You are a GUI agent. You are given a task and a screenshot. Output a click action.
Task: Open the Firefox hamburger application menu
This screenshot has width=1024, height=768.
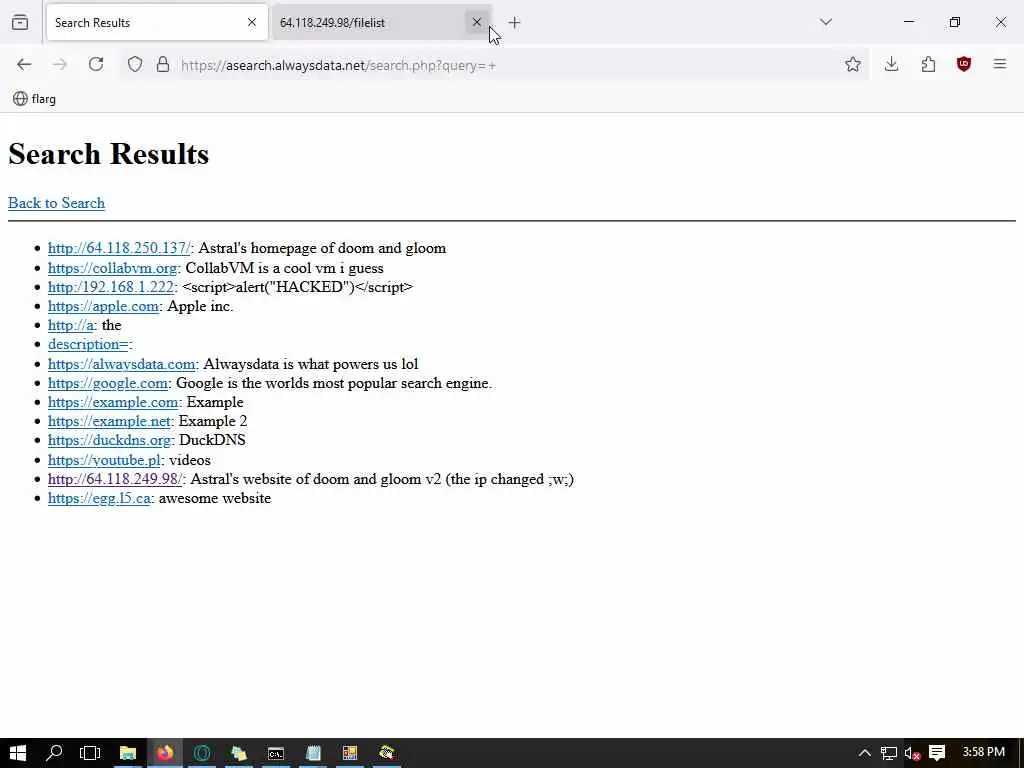pos(1000,64)
